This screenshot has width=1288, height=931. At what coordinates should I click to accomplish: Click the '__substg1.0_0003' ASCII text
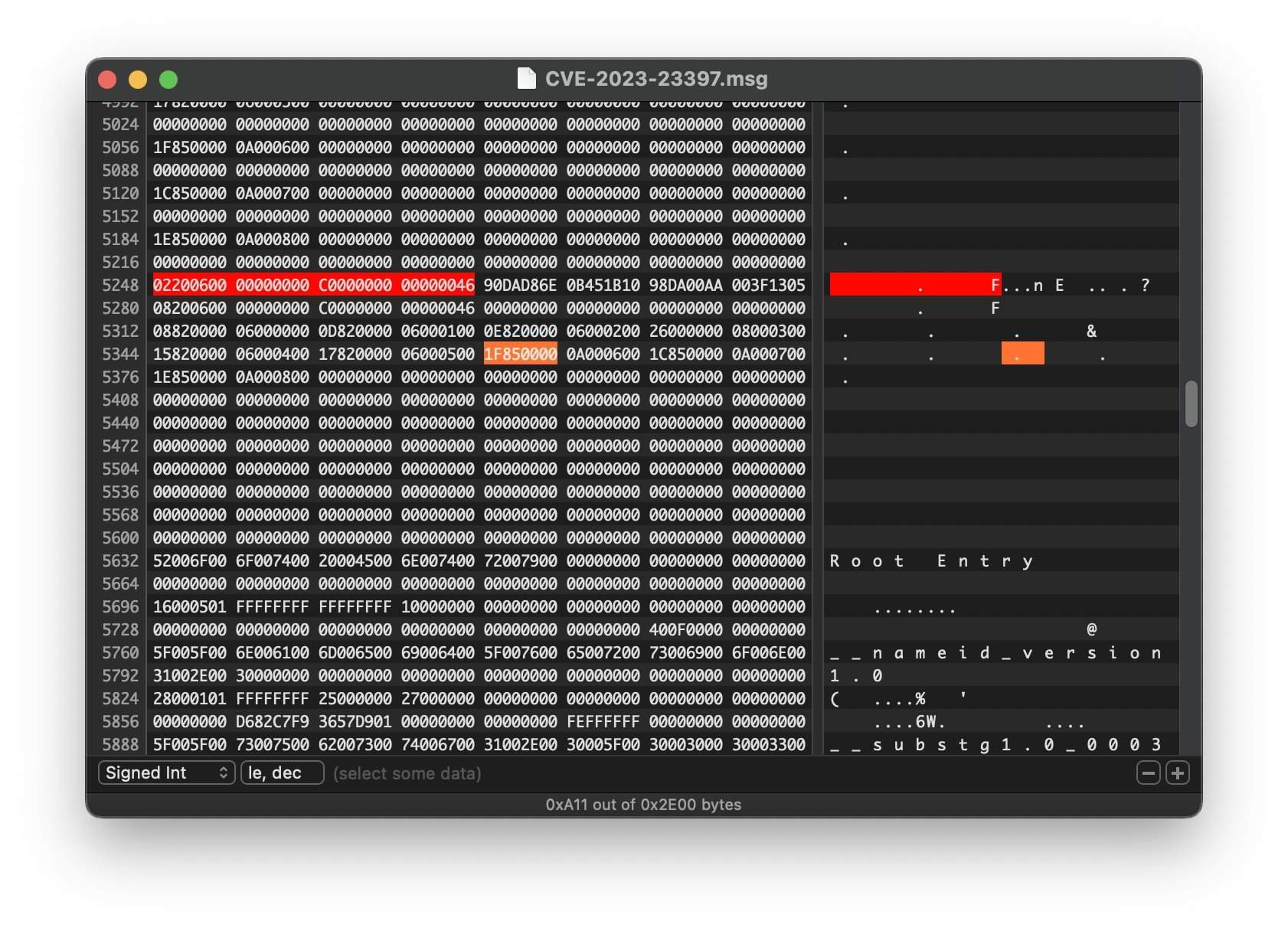(x=996, y=745)
